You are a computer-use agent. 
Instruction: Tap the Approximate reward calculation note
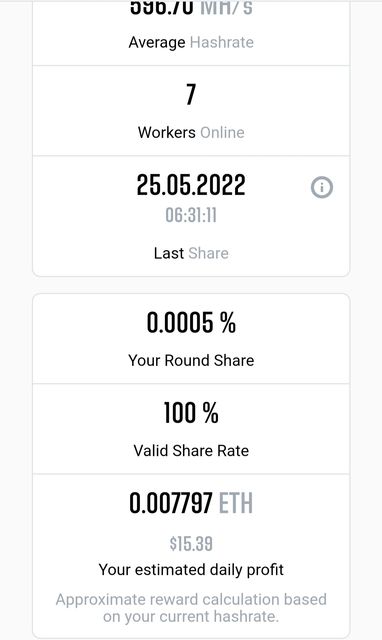[x=191, y=608]
